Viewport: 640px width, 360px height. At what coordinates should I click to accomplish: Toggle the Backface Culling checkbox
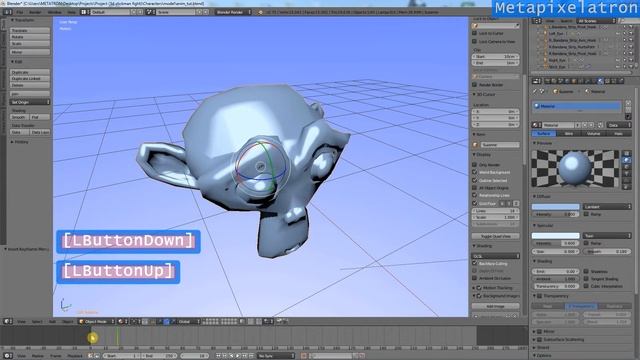coord(474,263)
